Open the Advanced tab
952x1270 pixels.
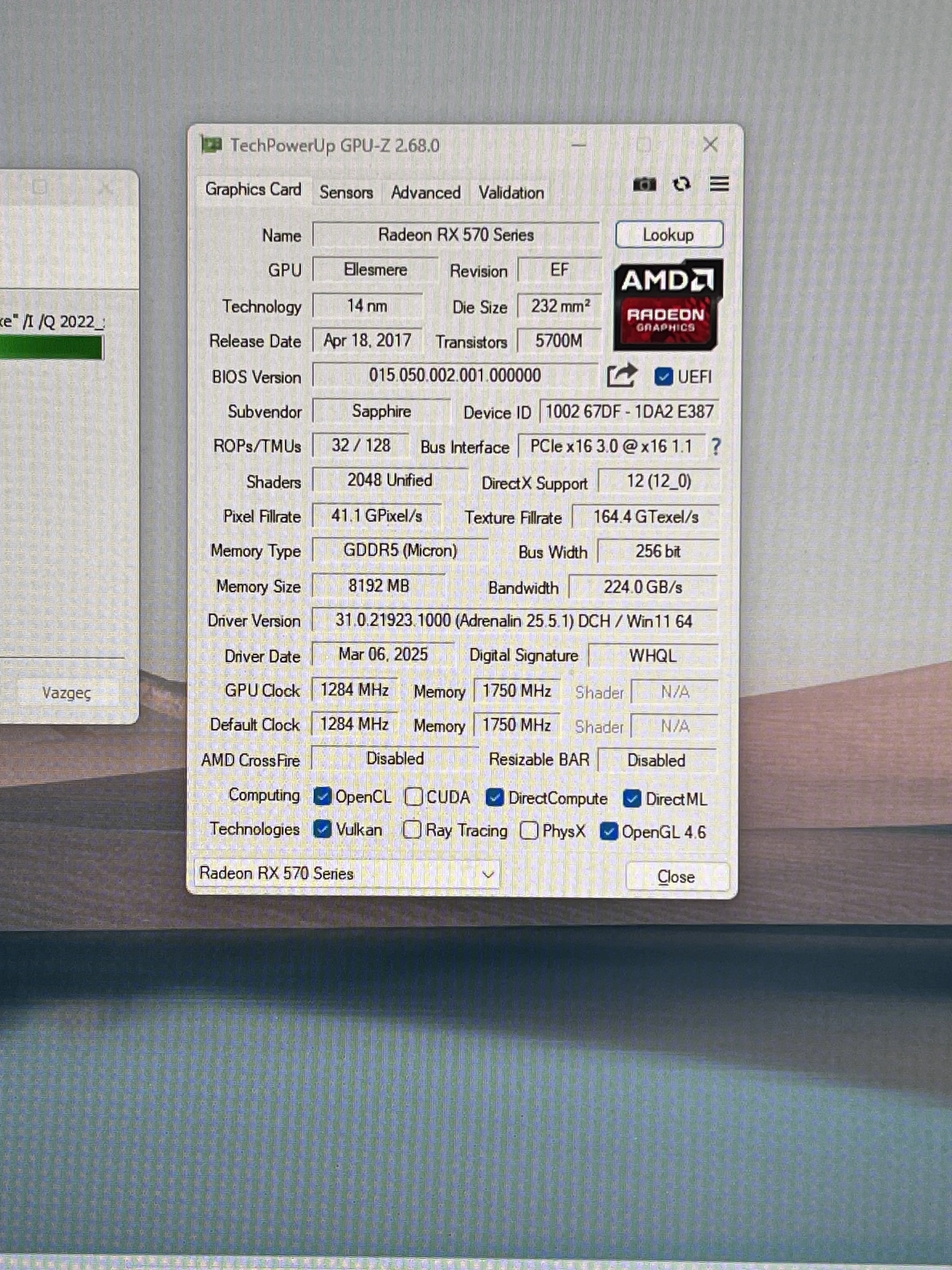(425, 192)
